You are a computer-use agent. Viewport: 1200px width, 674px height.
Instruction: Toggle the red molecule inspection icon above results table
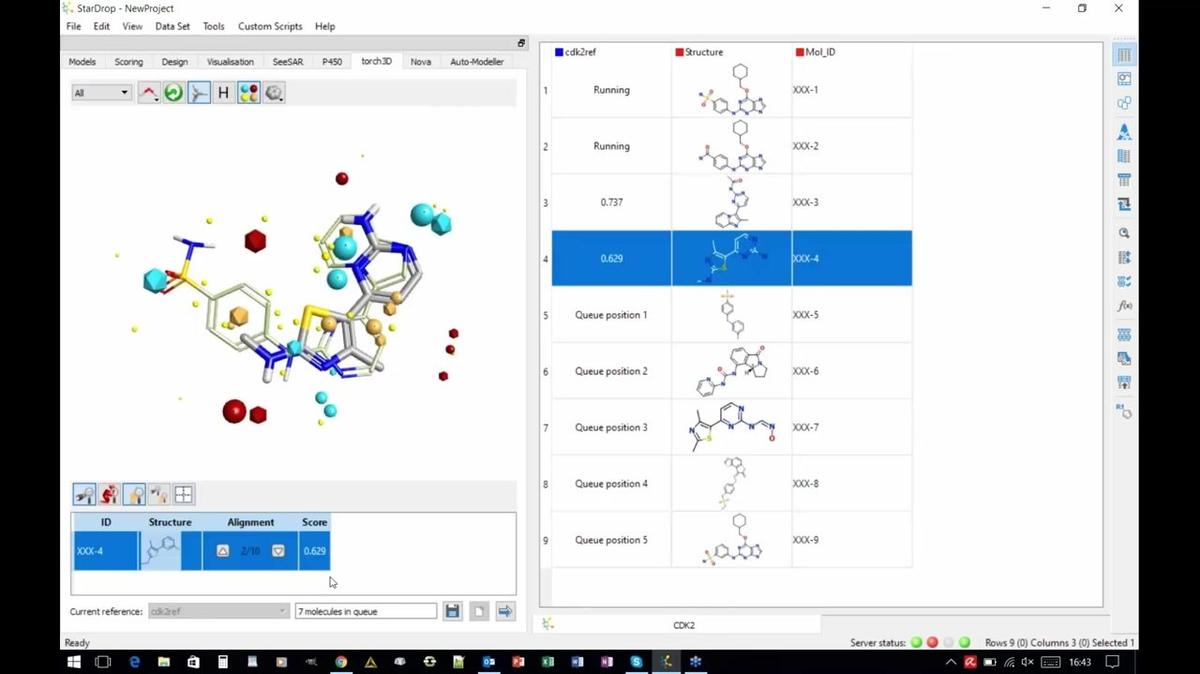coord(109,493)
